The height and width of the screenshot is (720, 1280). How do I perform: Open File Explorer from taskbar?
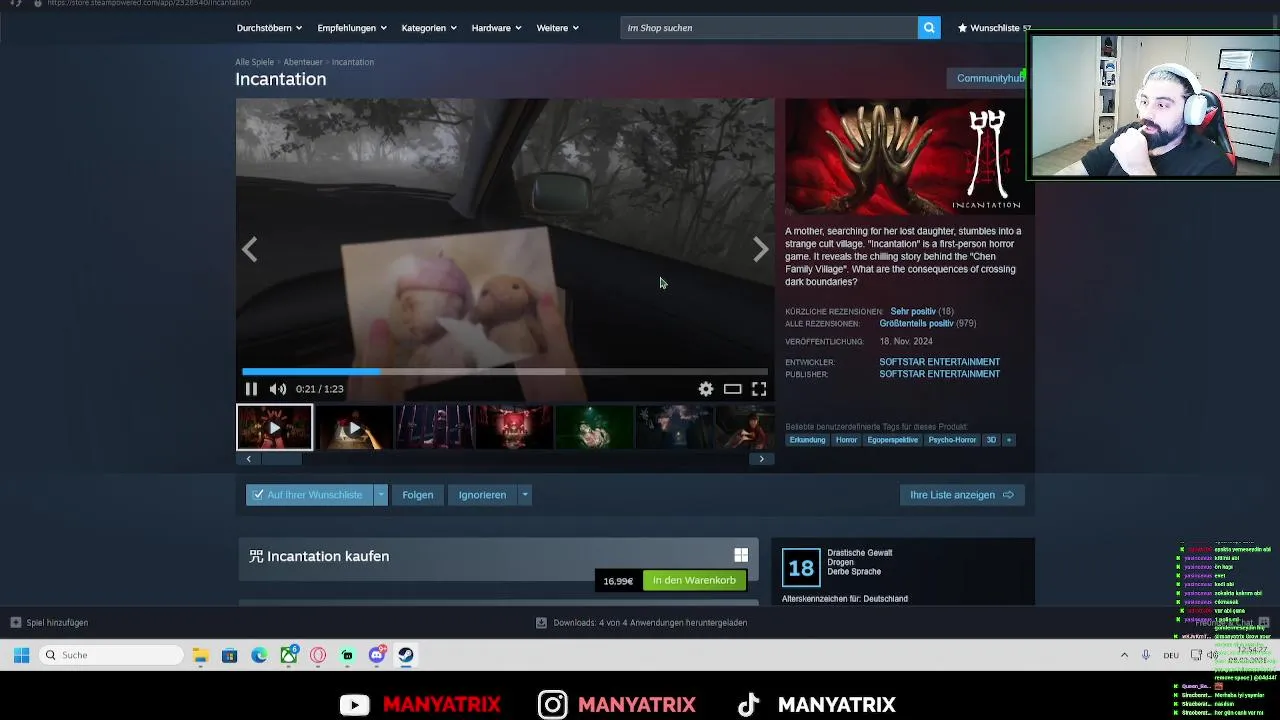tap(201, 655)
